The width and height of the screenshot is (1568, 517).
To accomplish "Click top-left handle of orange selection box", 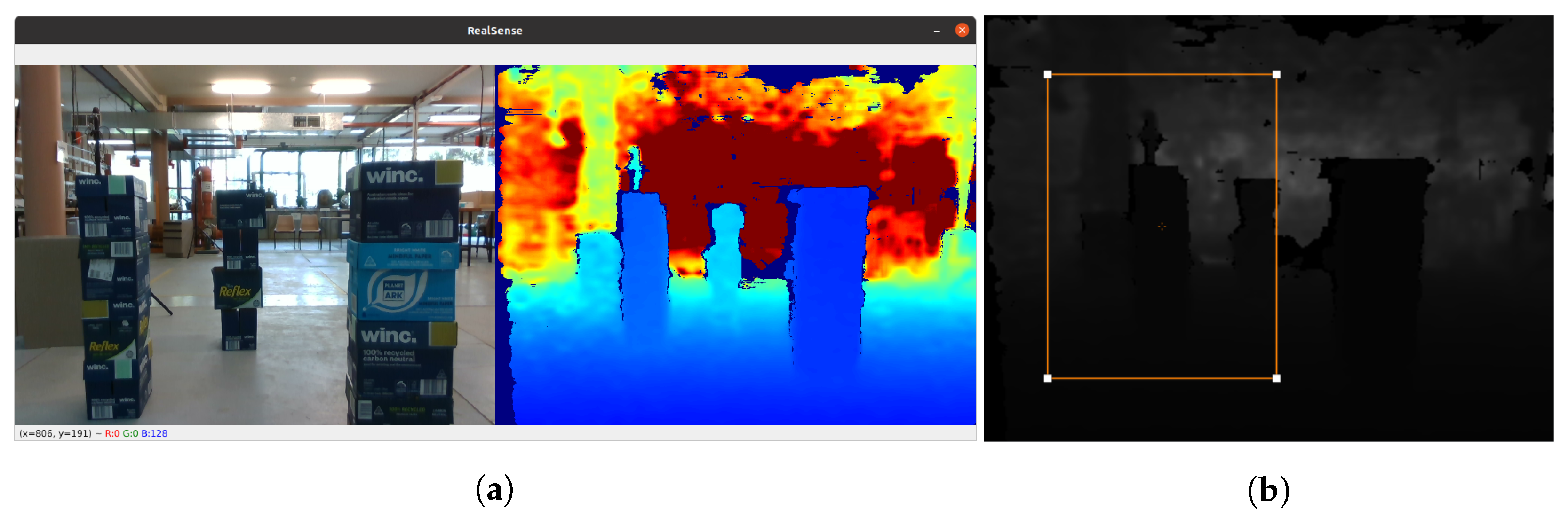I will coord(1047,74).
